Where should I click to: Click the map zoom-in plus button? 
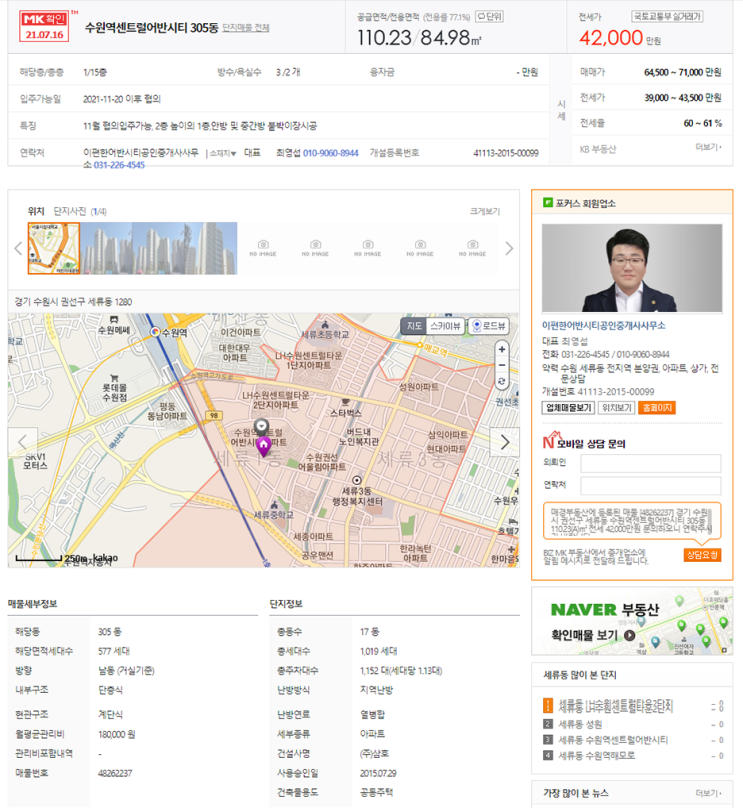point(502,349)
